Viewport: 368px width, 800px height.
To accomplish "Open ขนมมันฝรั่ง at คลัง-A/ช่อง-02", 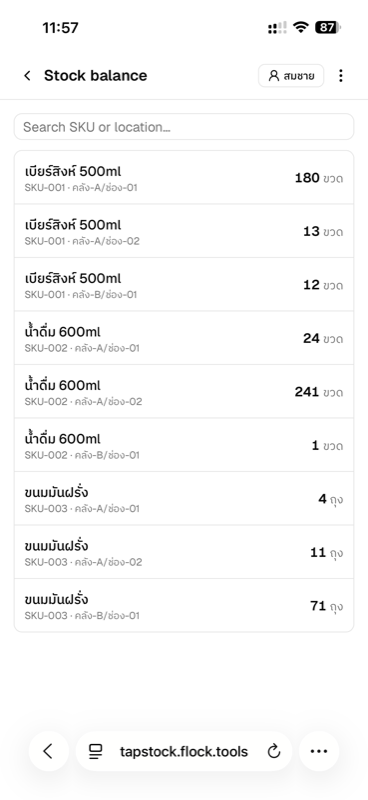I will pyautogui.click(x=184, y=553).
